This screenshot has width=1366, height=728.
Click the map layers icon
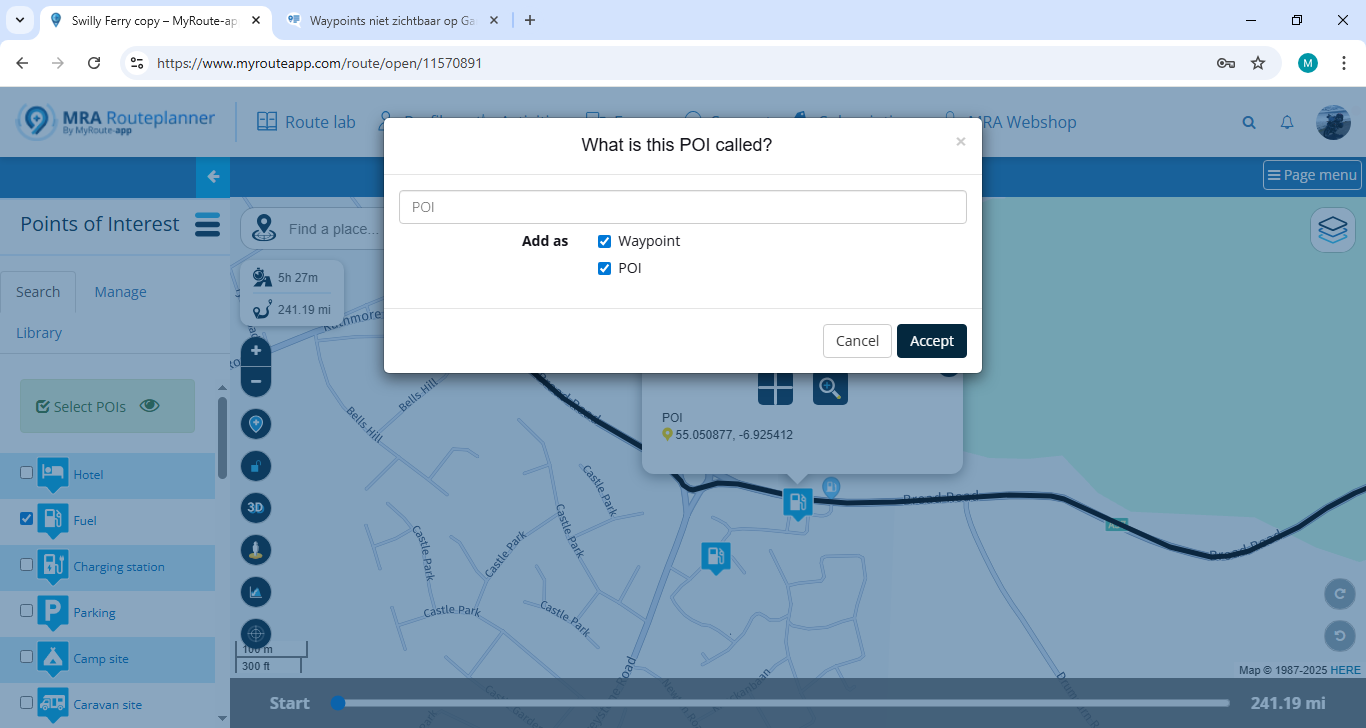point(1332,230)
